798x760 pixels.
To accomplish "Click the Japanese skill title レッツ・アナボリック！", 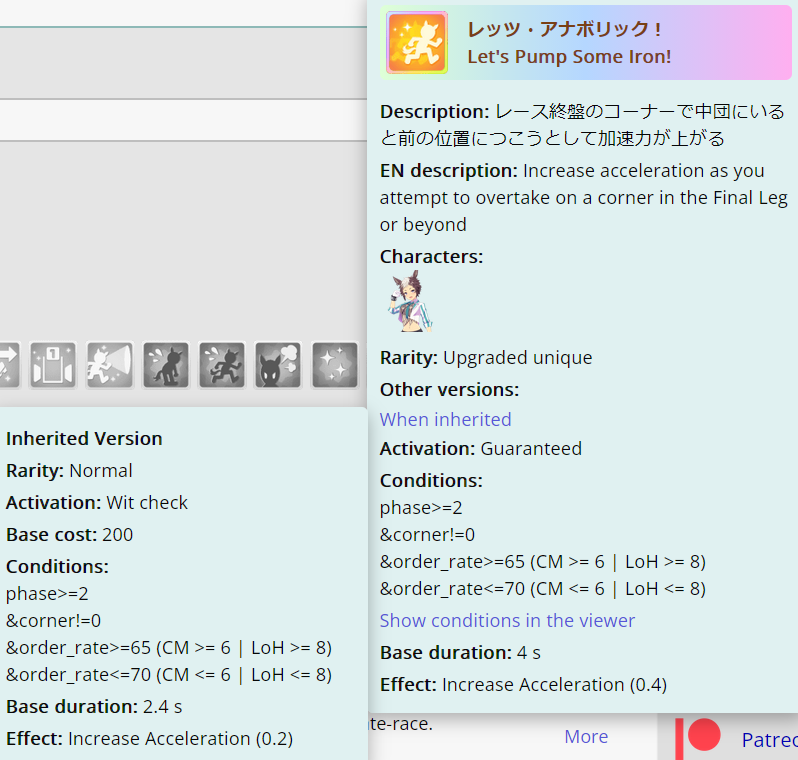I will click(564, 29).
